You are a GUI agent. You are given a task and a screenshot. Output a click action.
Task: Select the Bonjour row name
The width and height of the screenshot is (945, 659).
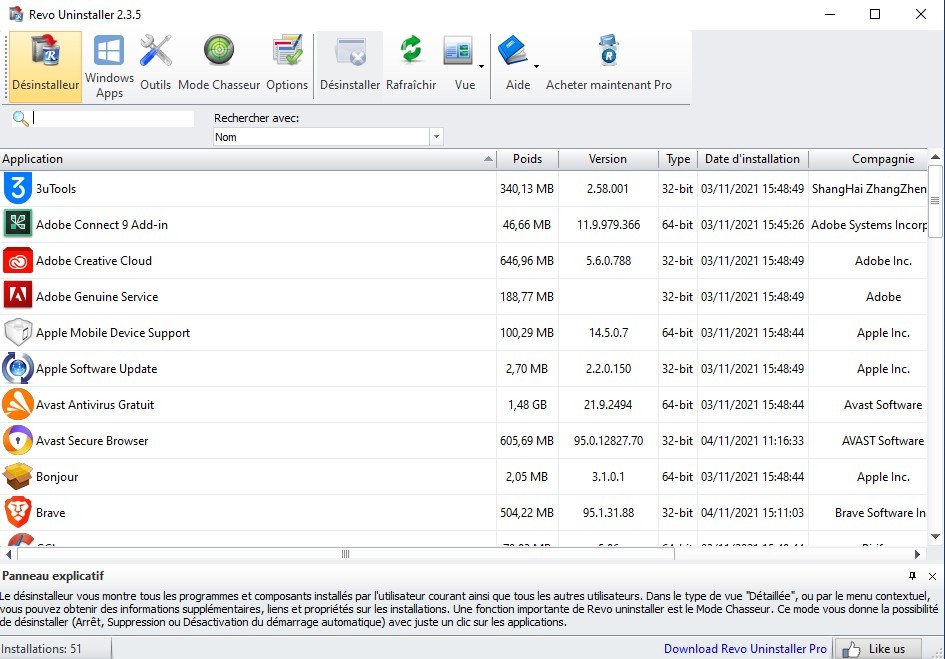tap(57, 477)
